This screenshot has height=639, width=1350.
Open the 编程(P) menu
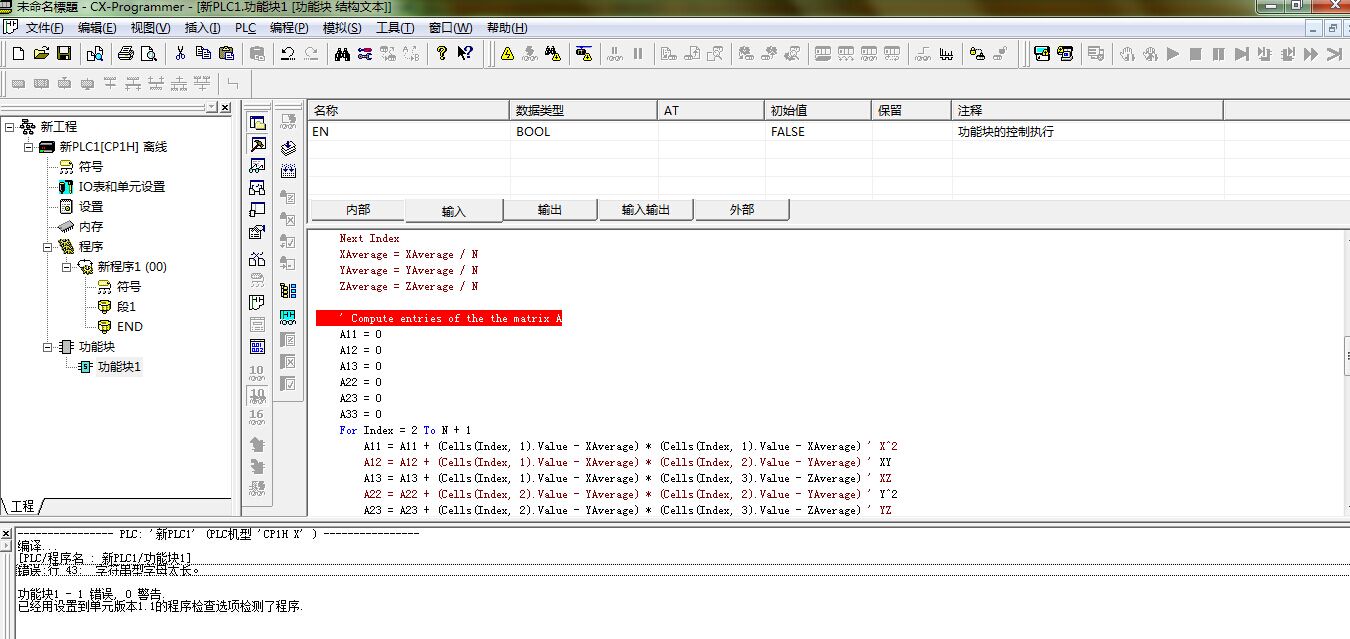pyautogui.click(x=289, y=28)
